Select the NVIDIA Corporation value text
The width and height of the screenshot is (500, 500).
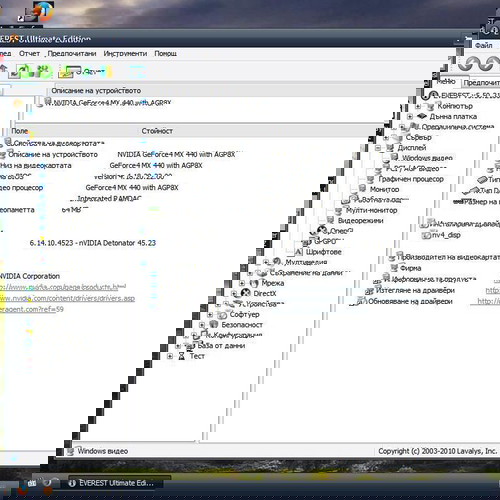[29, 276]
